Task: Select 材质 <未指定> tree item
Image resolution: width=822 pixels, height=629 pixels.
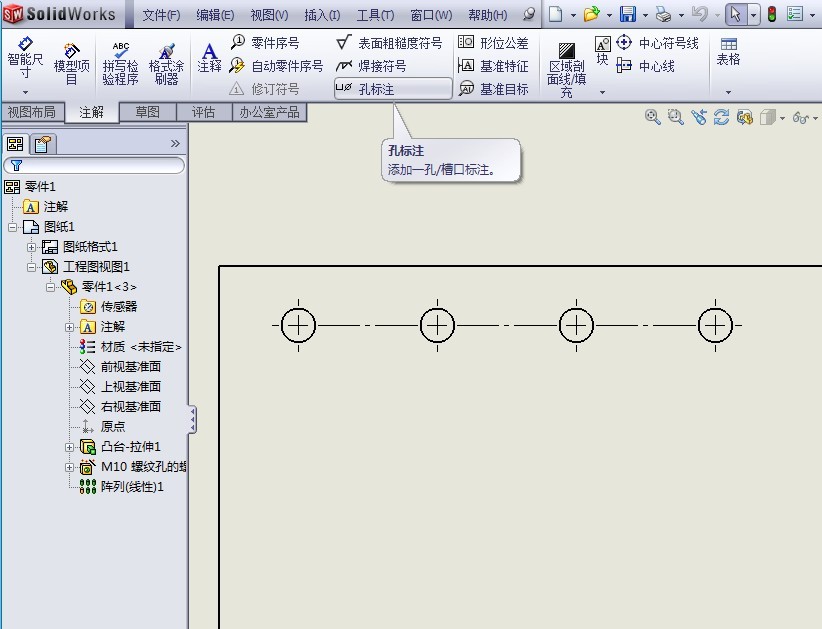Action: click(131, 346)
